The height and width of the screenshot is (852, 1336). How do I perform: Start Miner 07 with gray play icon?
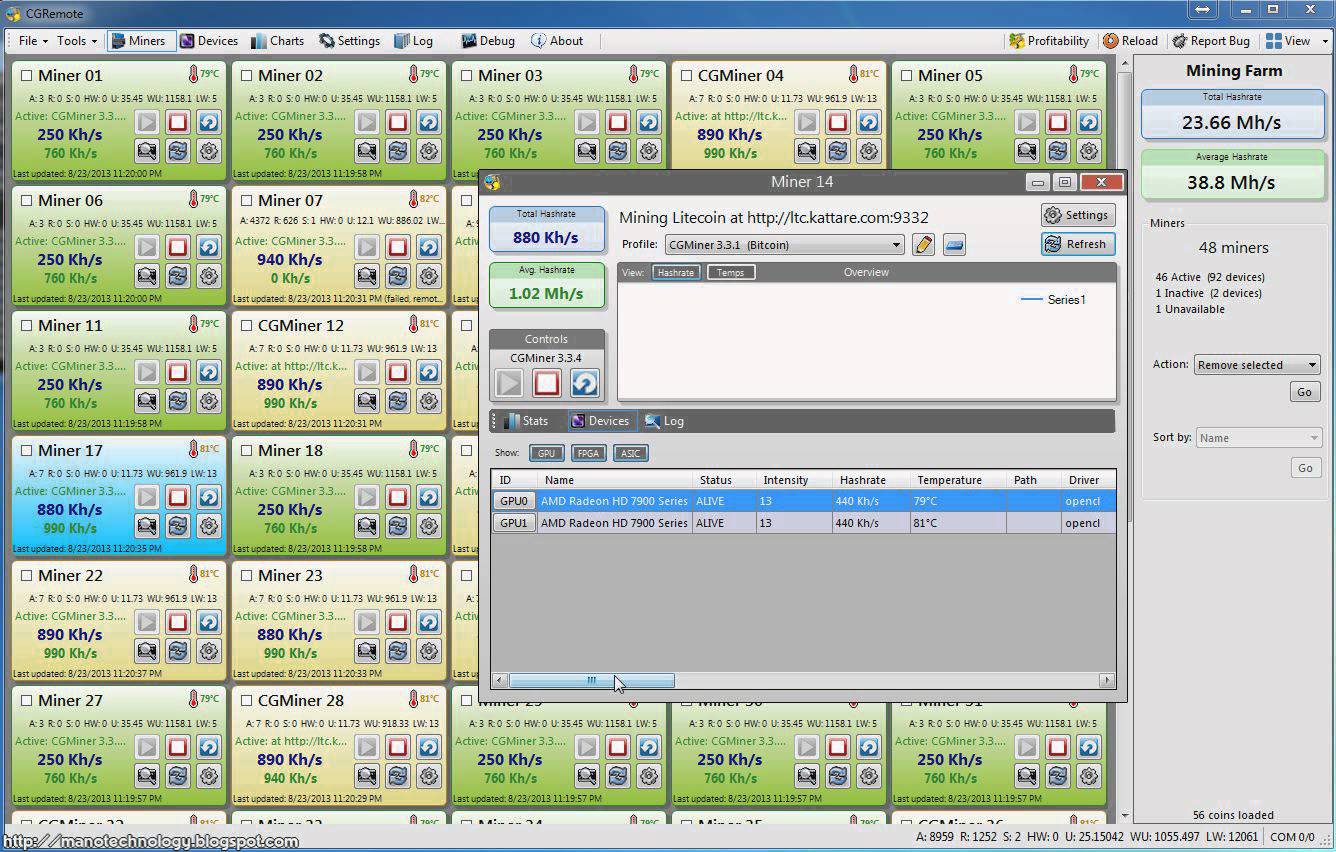click(367, 247)
